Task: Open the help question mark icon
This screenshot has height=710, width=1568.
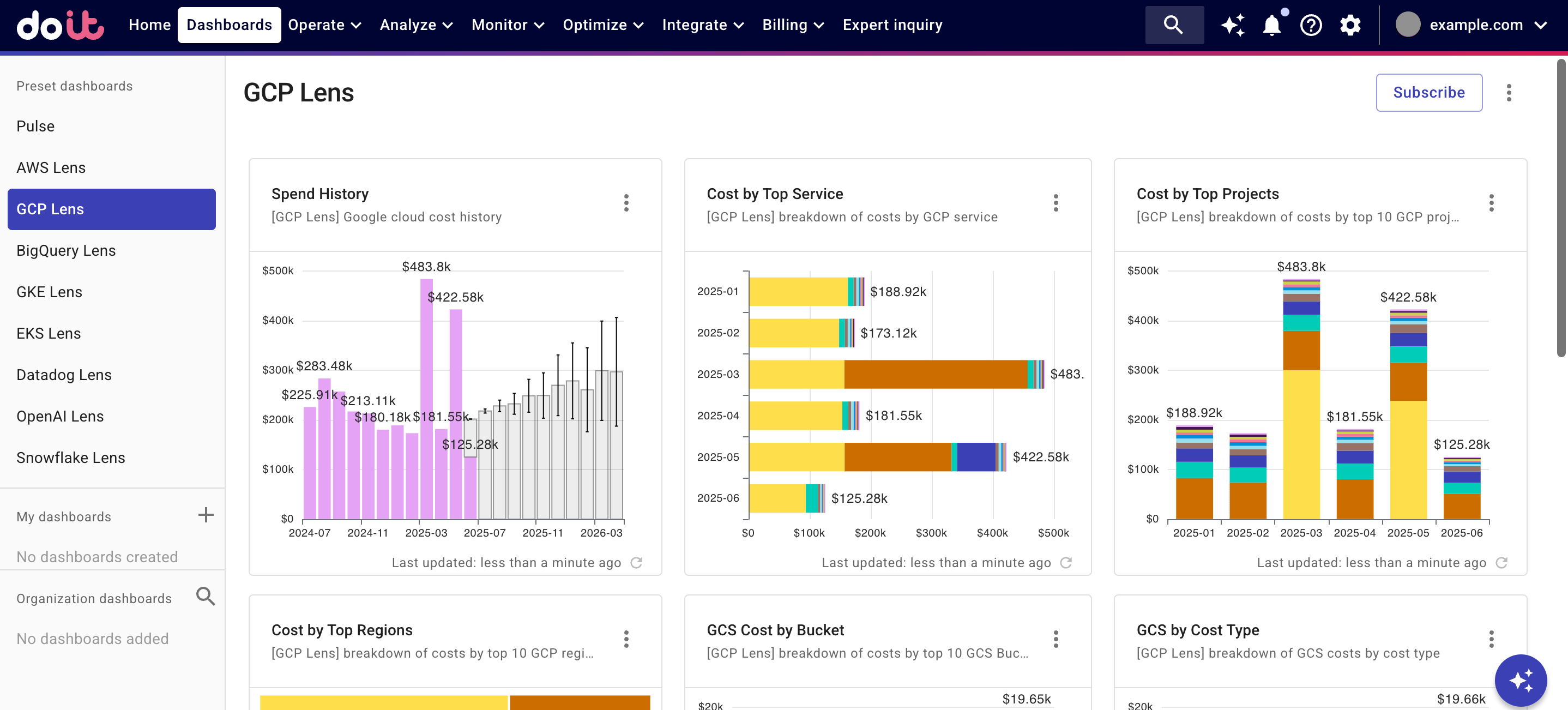Action: coord(1311,25)
